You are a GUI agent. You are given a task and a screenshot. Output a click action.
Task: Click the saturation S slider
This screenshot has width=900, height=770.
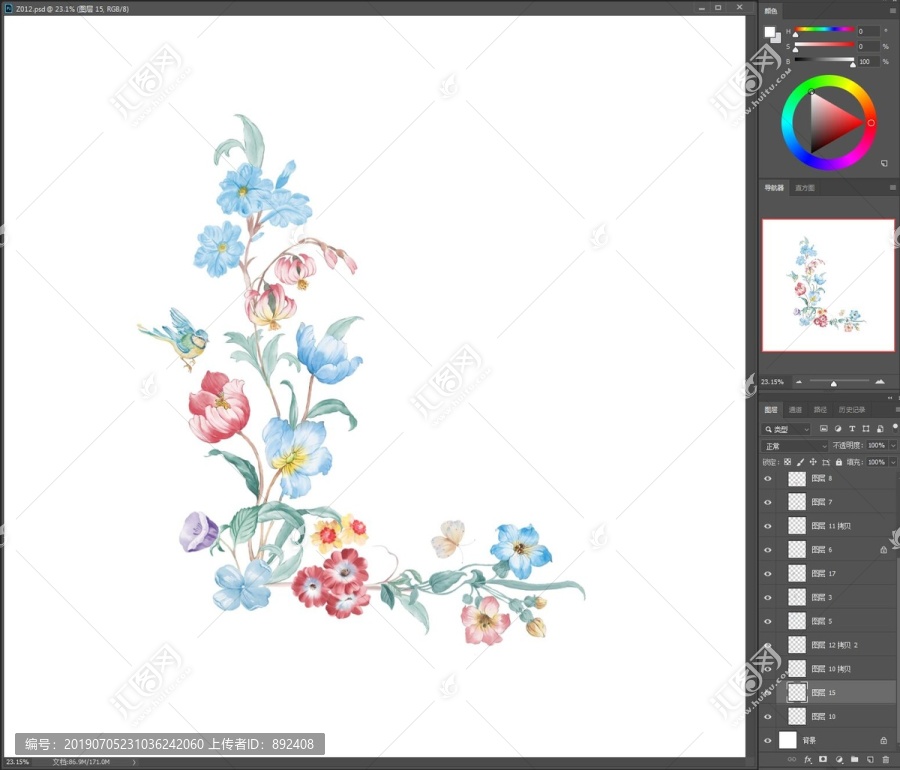pyautogui.click(x=824, y=45)
